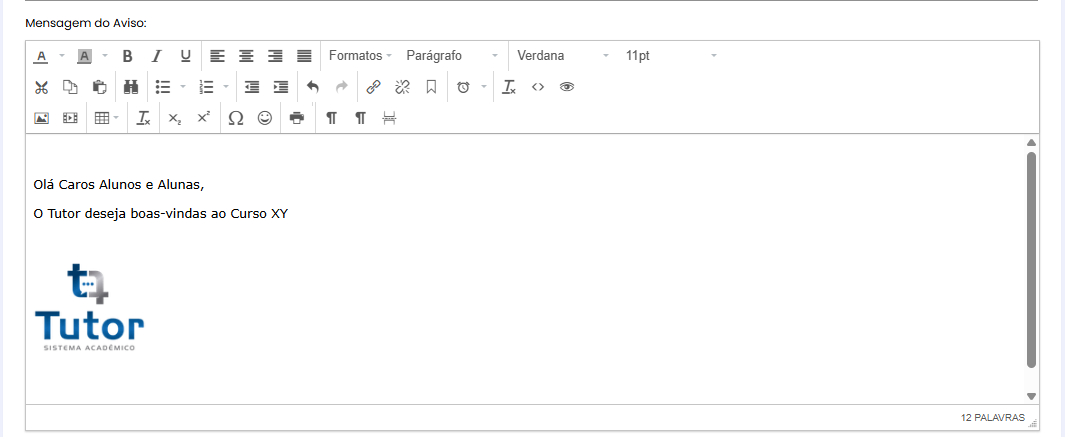Toggle underline formatting

click(185, 56)
